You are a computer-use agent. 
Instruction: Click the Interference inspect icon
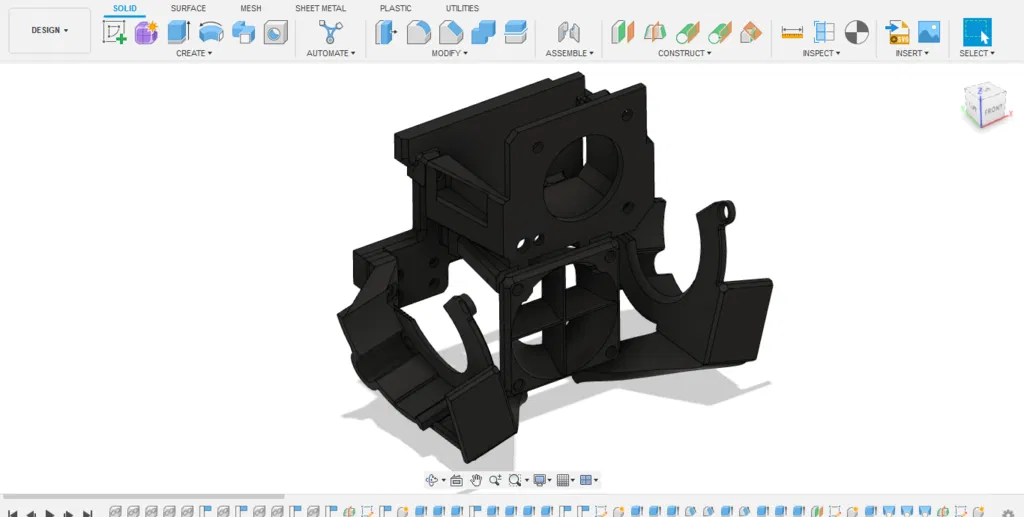[824, 32]
